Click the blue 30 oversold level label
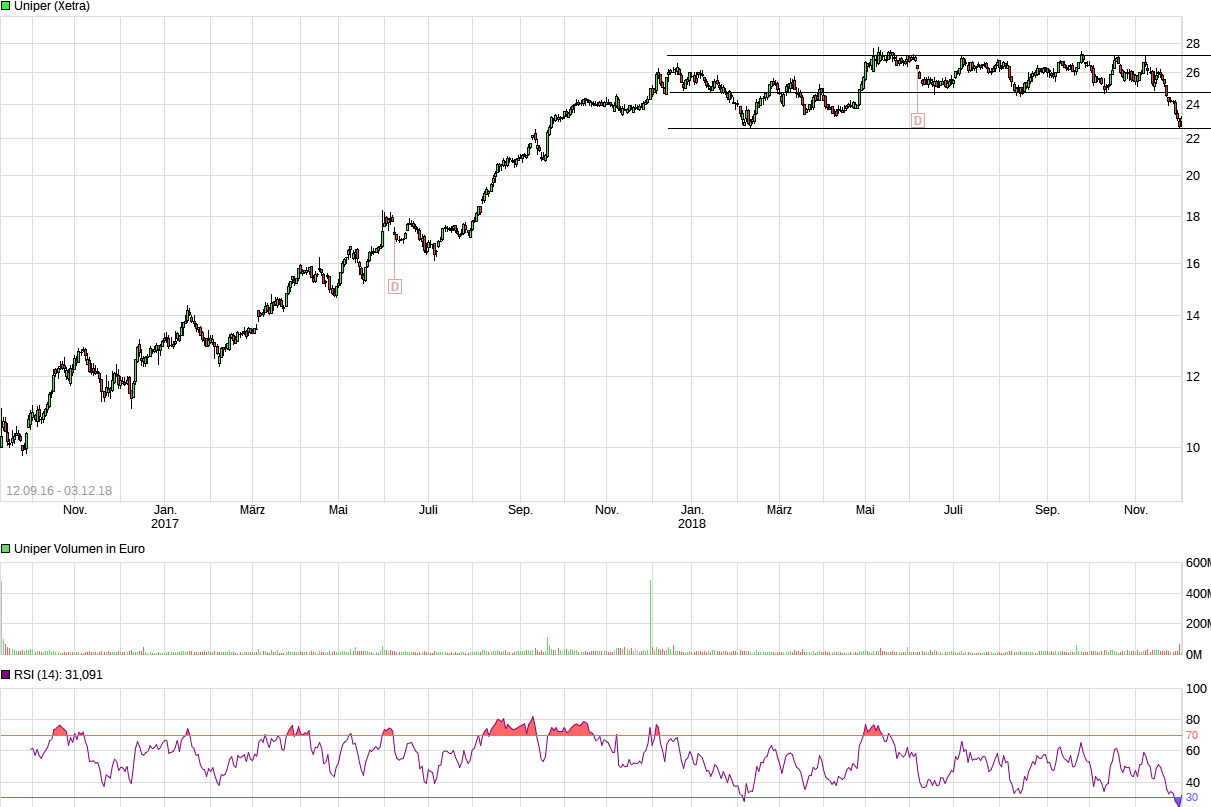This screenshot has width=1211, height=807. (x=1192, y=798)
